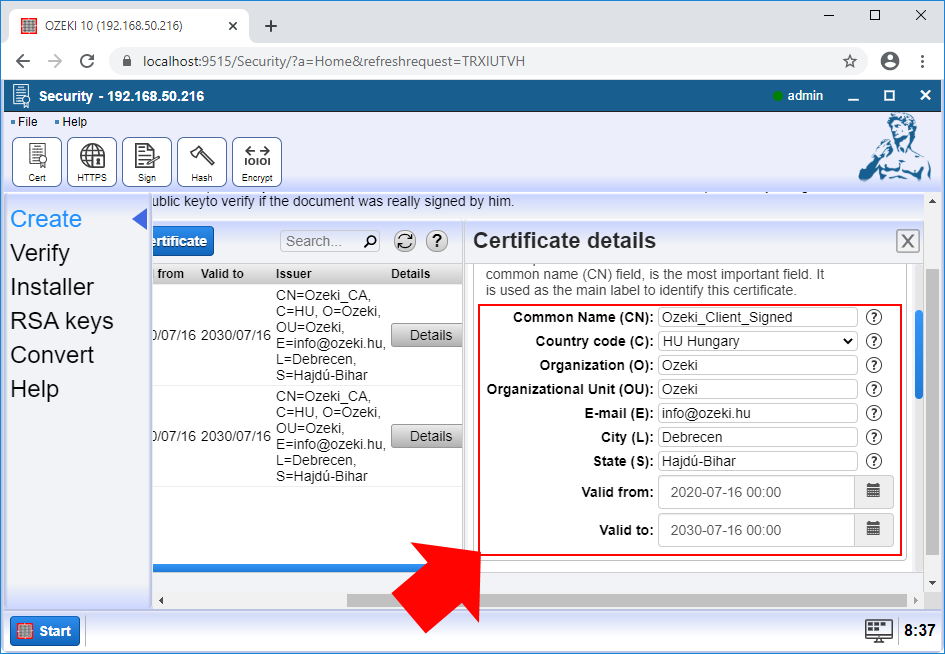Open the calendar picker for Valid from
The height and width of the screenshot is (654, 945).
click(x=873, y=492)
